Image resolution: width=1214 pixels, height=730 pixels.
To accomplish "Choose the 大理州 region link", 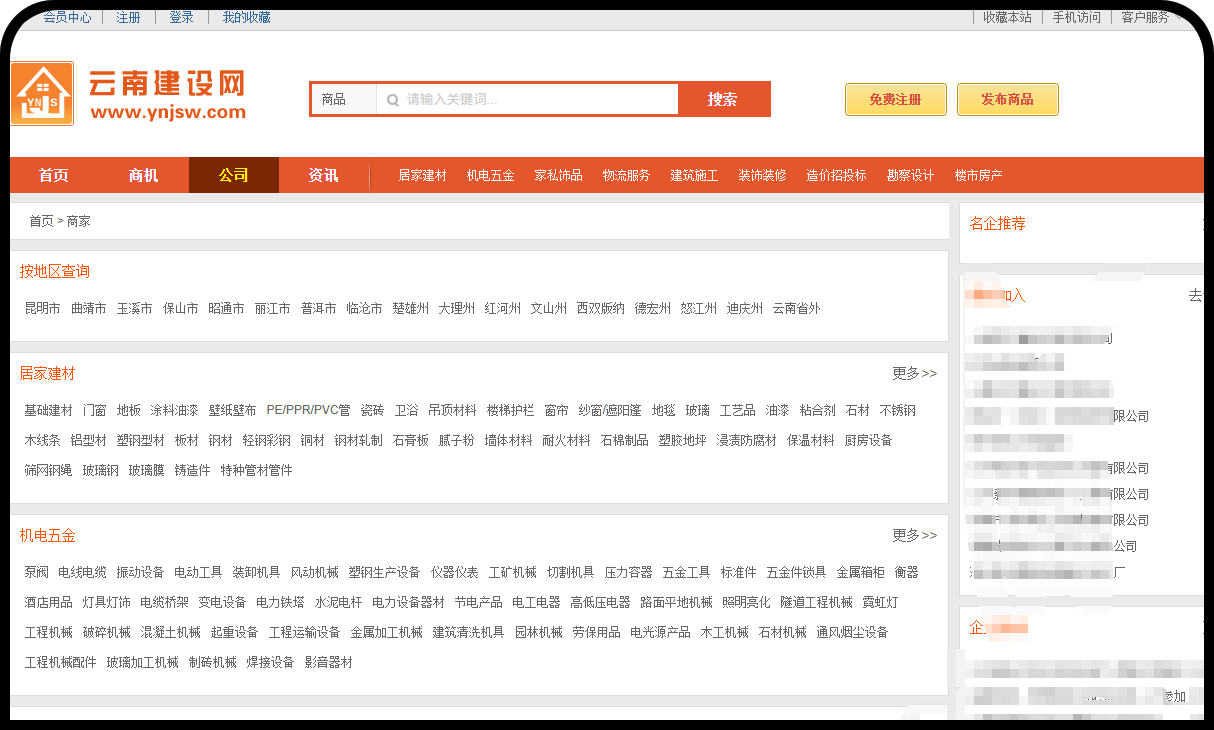I will click(x=456, y=308).
